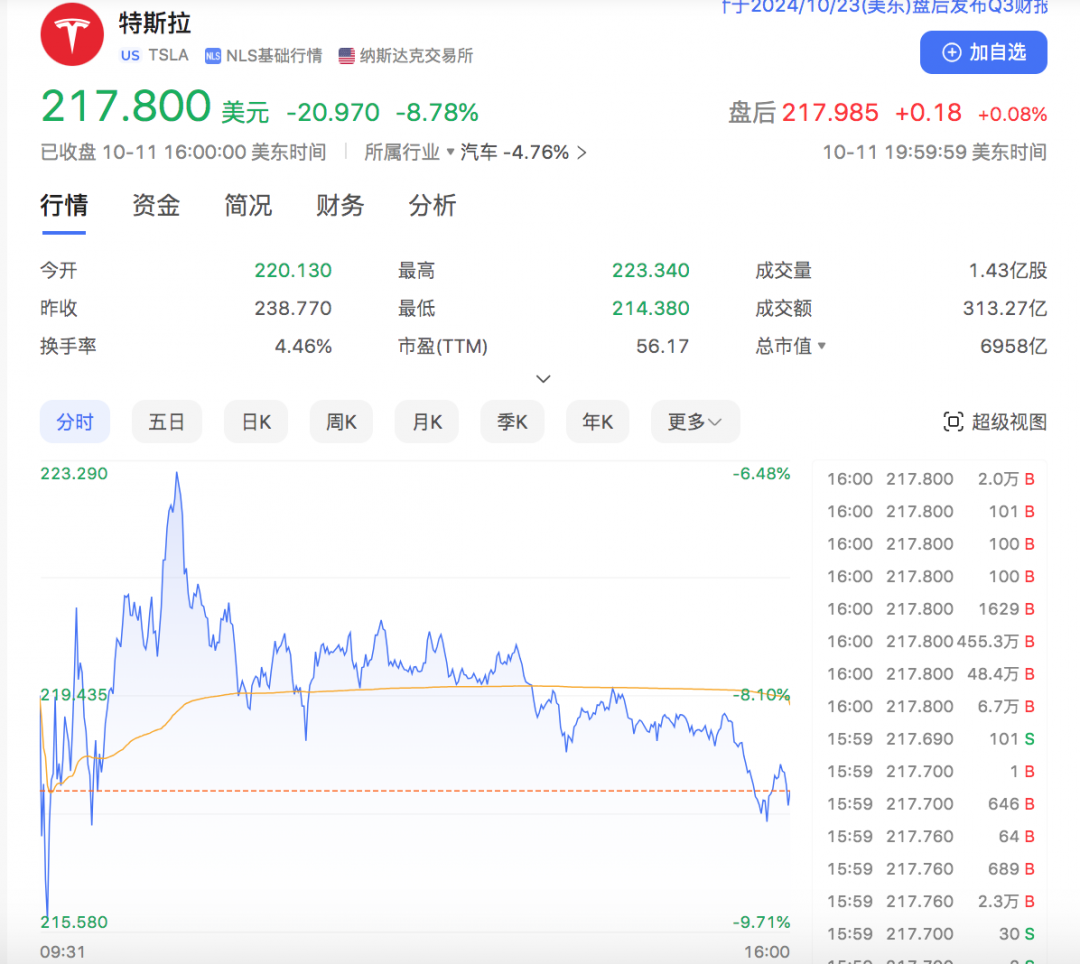This screenshot has width=1080, height=964.
Task: Switch to the 资金 tab
Action: (156, 206)
